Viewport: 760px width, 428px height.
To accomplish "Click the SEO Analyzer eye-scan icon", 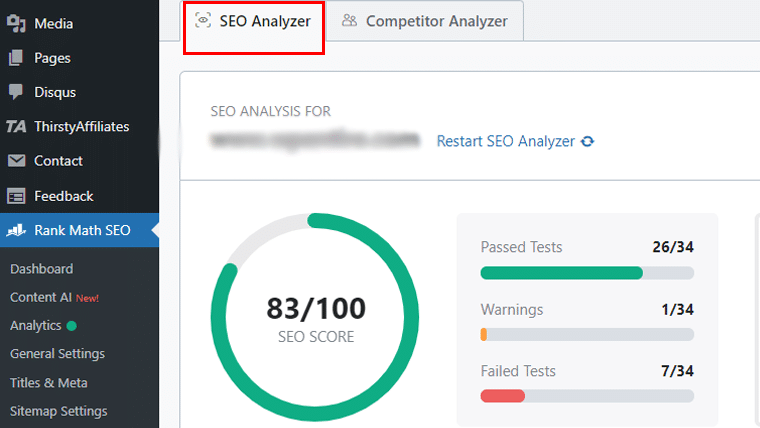I will tap(203, 20).
